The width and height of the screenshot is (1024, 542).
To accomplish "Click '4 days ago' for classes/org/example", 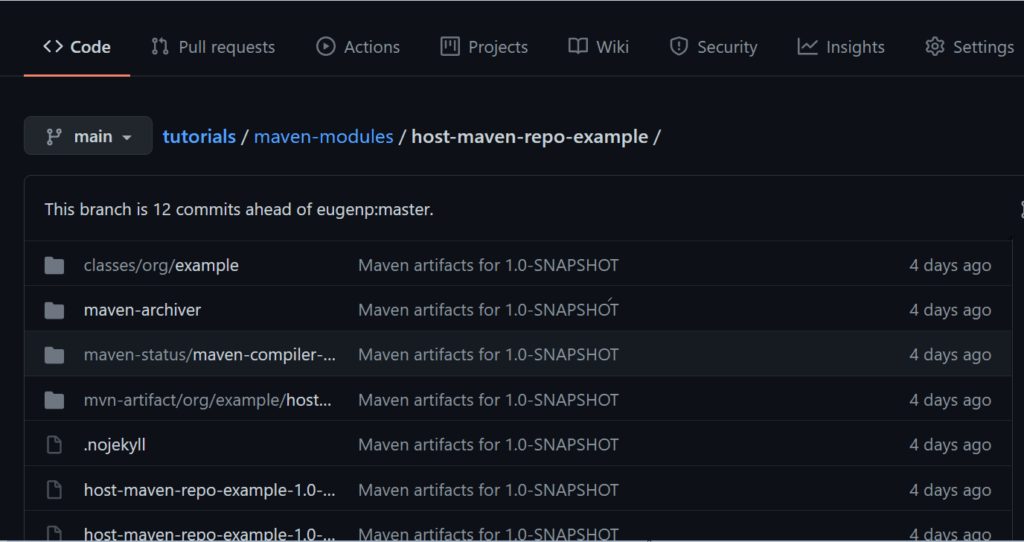I will coord(950,265).
